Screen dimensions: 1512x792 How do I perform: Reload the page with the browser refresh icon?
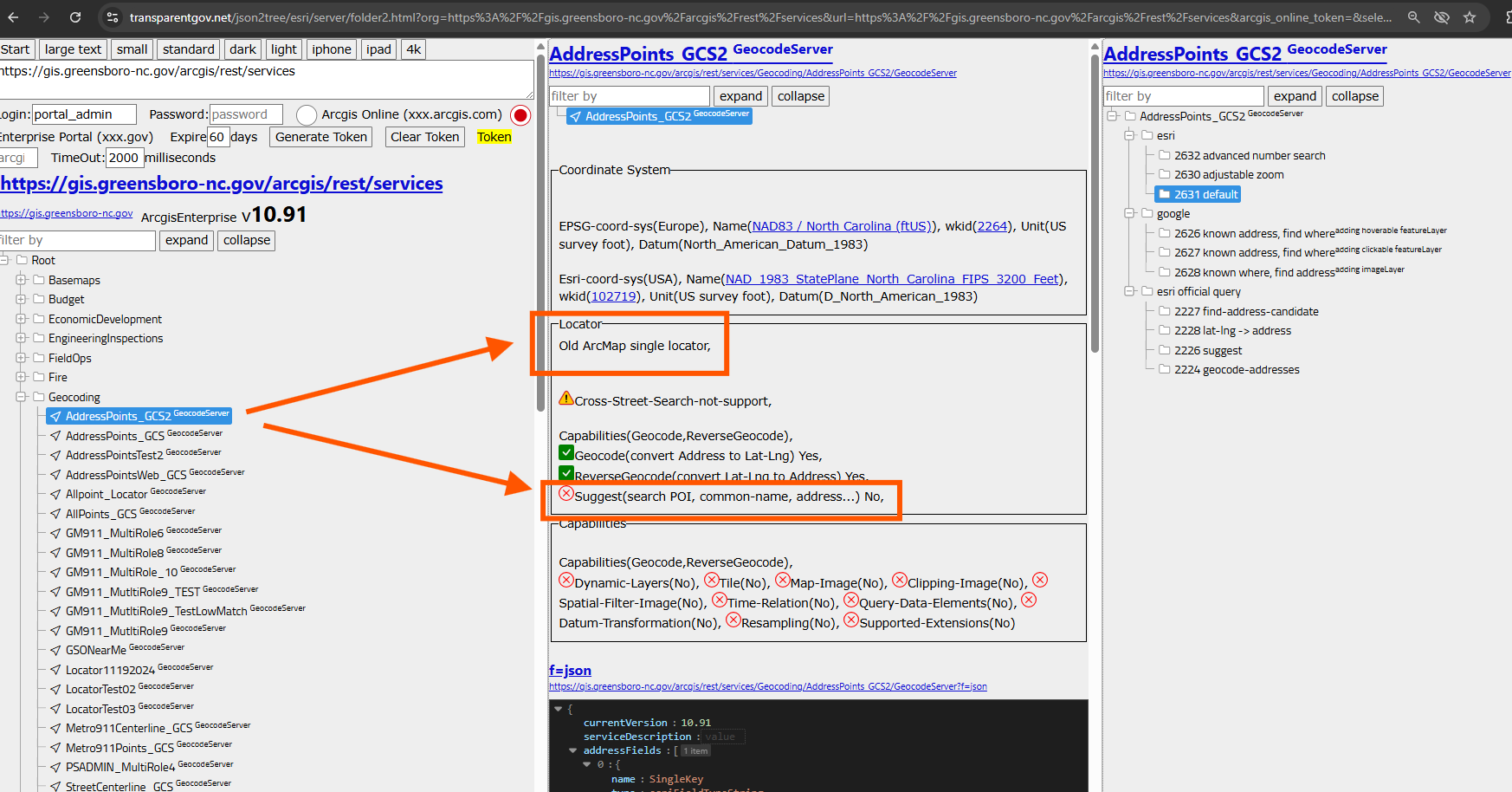75,17
